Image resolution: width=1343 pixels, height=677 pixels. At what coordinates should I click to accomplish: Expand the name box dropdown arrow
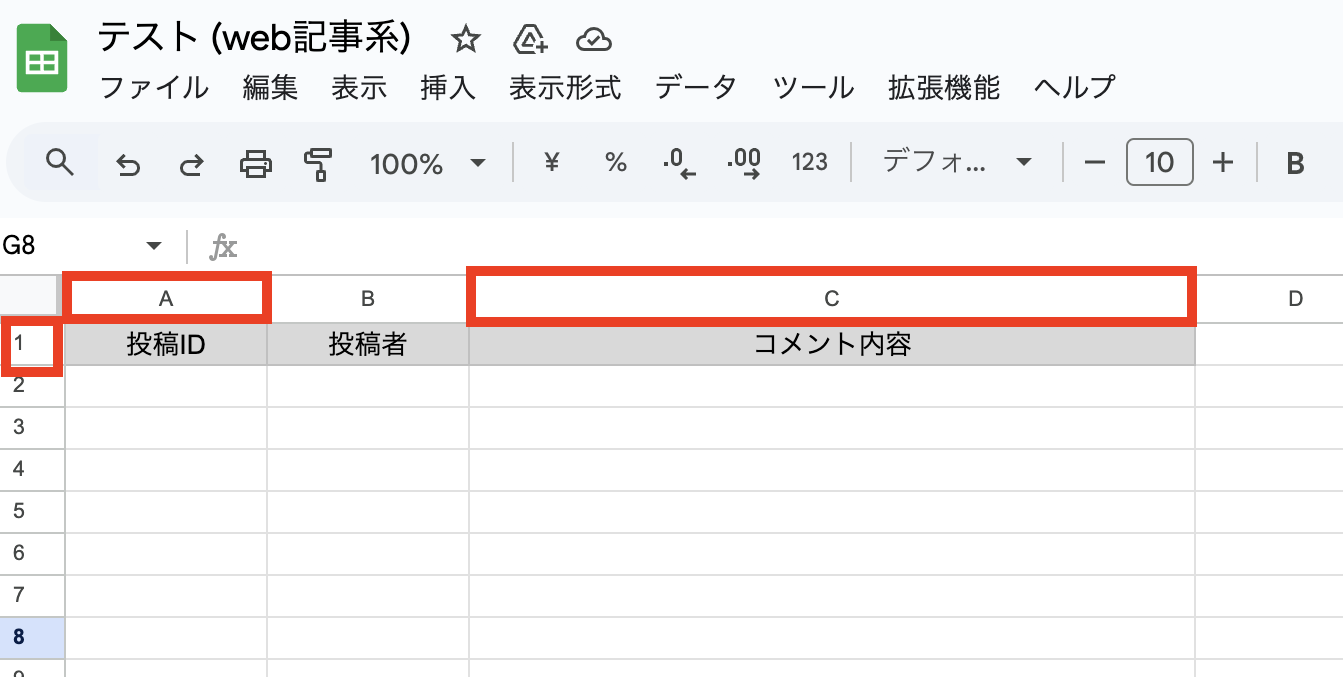(153, 246)
